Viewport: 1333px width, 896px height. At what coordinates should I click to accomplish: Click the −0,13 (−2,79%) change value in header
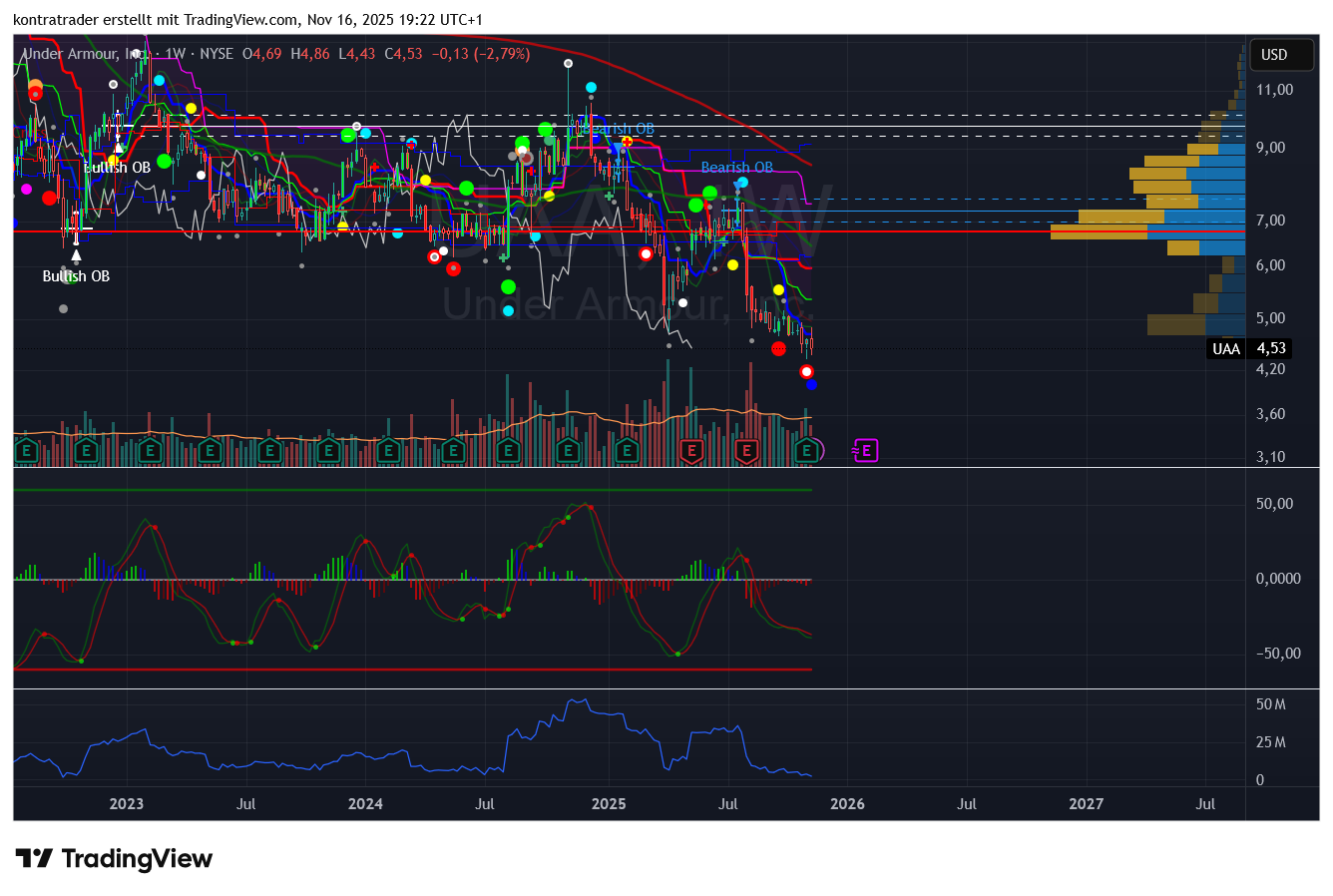[x=481, y=54]
